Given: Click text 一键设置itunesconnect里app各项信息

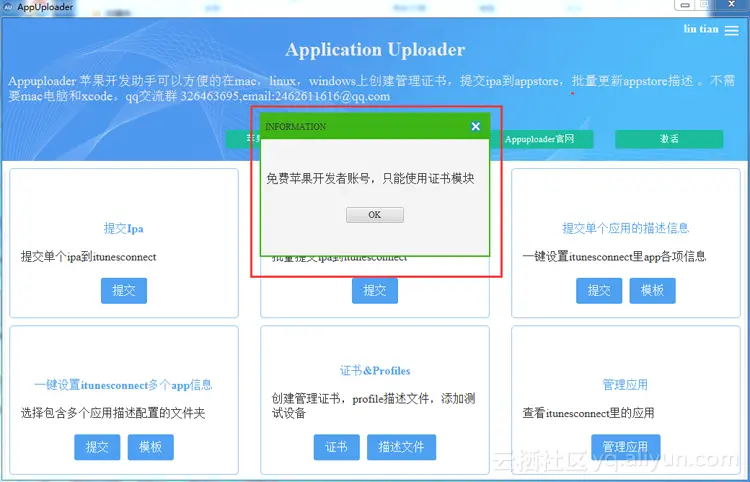Looking at the screenshot, I should click(x=615, y=257).
